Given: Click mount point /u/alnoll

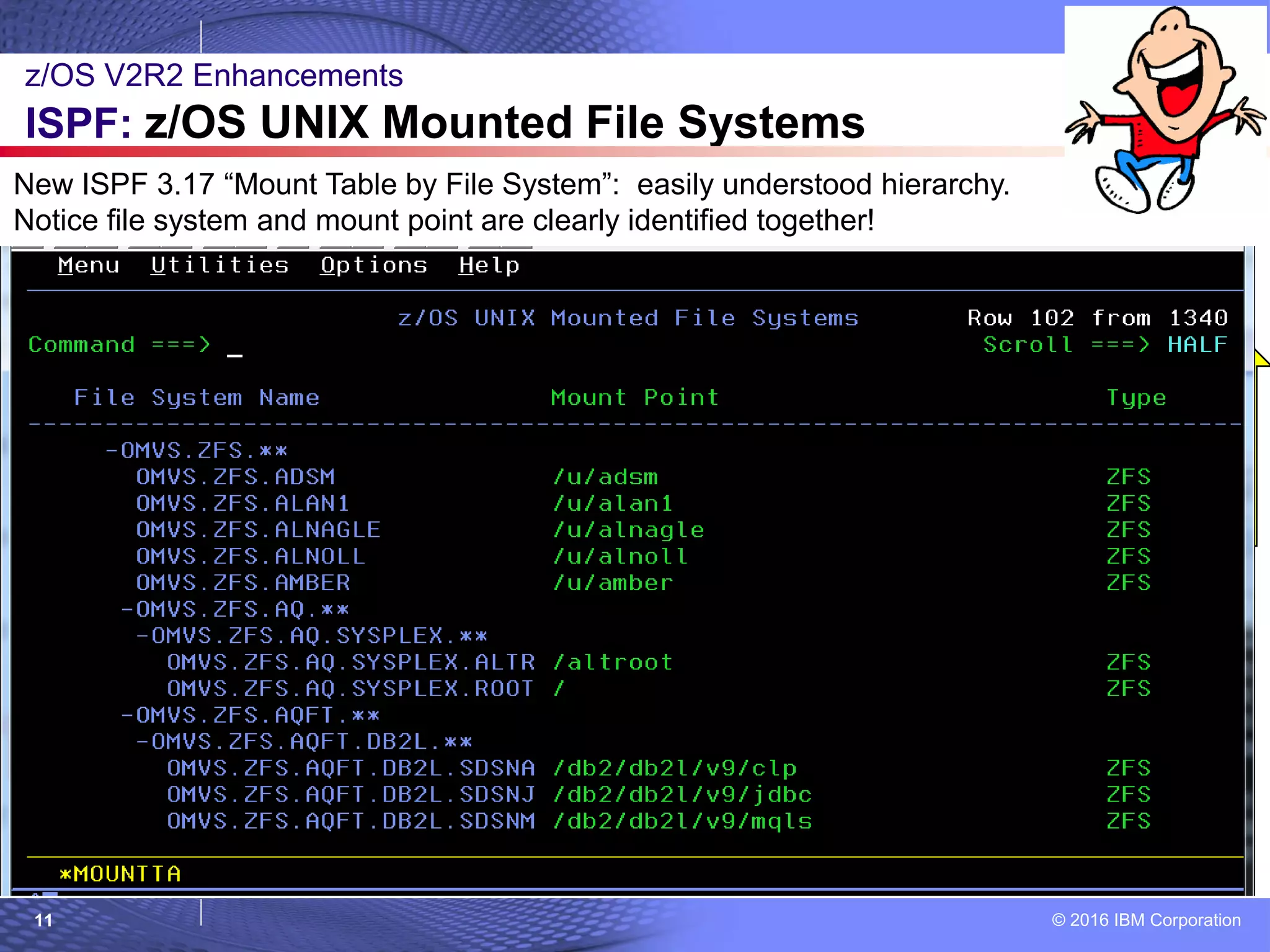Looking at the screenshot, I should pyautogui.click(x=620, y=557).
